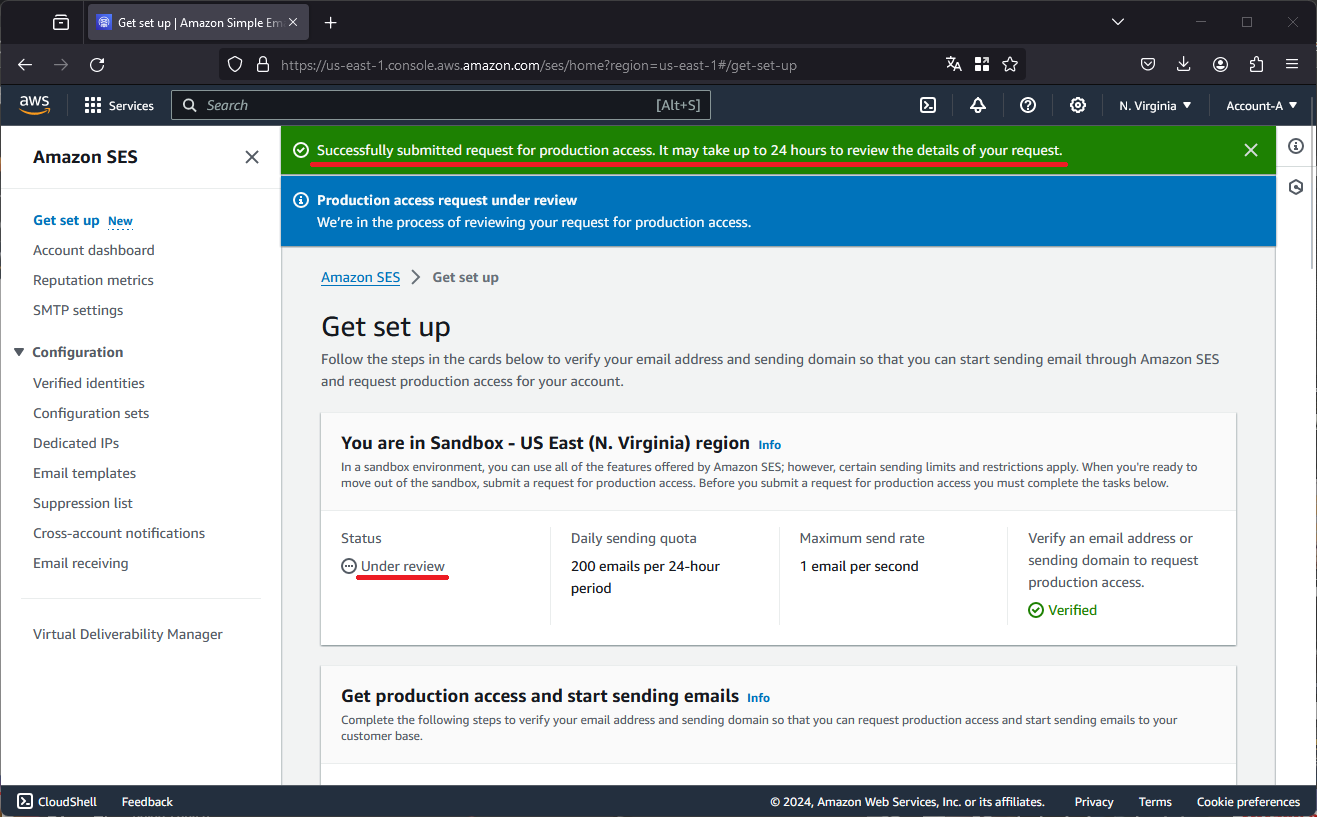
Task: Click the browser back arrow
Action: click(25, 64)
